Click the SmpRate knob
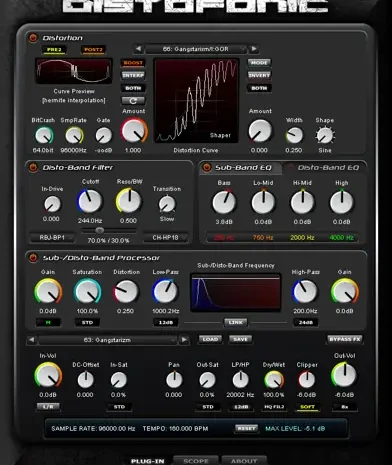The height and width of the screenshot is (465, 392). coord(74,136)
